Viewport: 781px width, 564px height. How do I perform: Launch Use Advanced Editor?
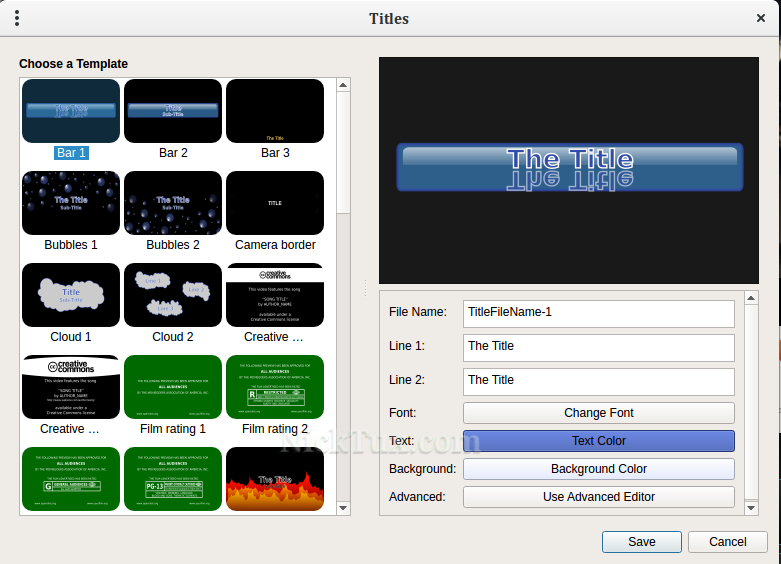click(x=598, y=497)
